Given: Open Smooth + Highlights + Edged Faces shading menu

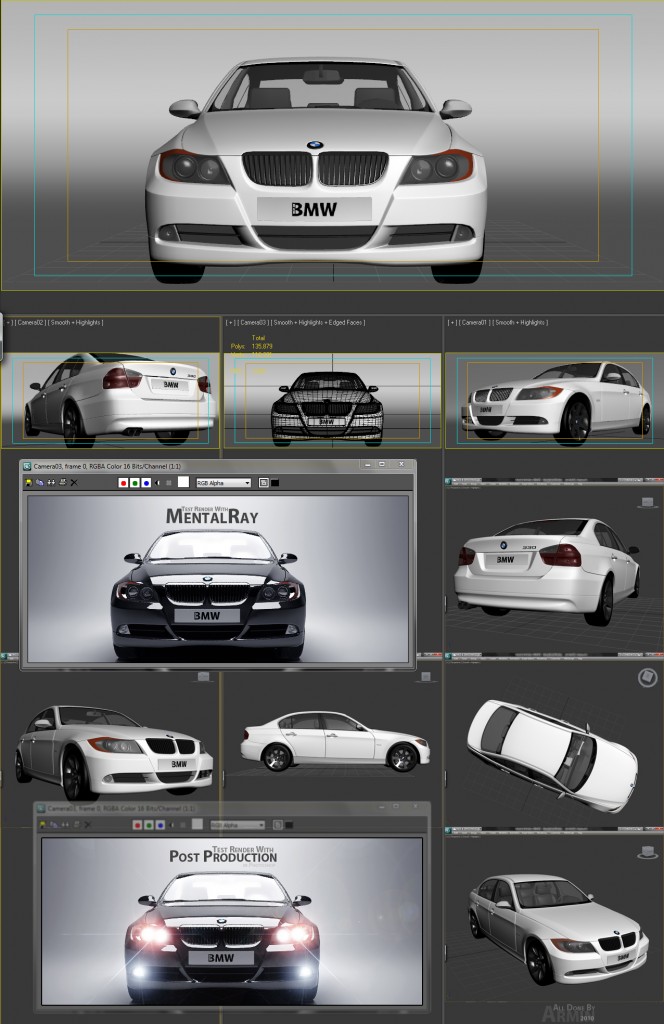Looking at the screenshot, I should click(318, 323).
